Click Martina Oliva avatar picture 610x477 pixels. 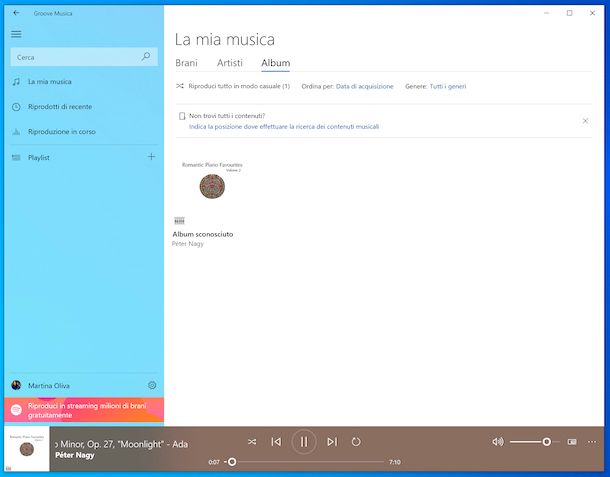click(16, 385)
